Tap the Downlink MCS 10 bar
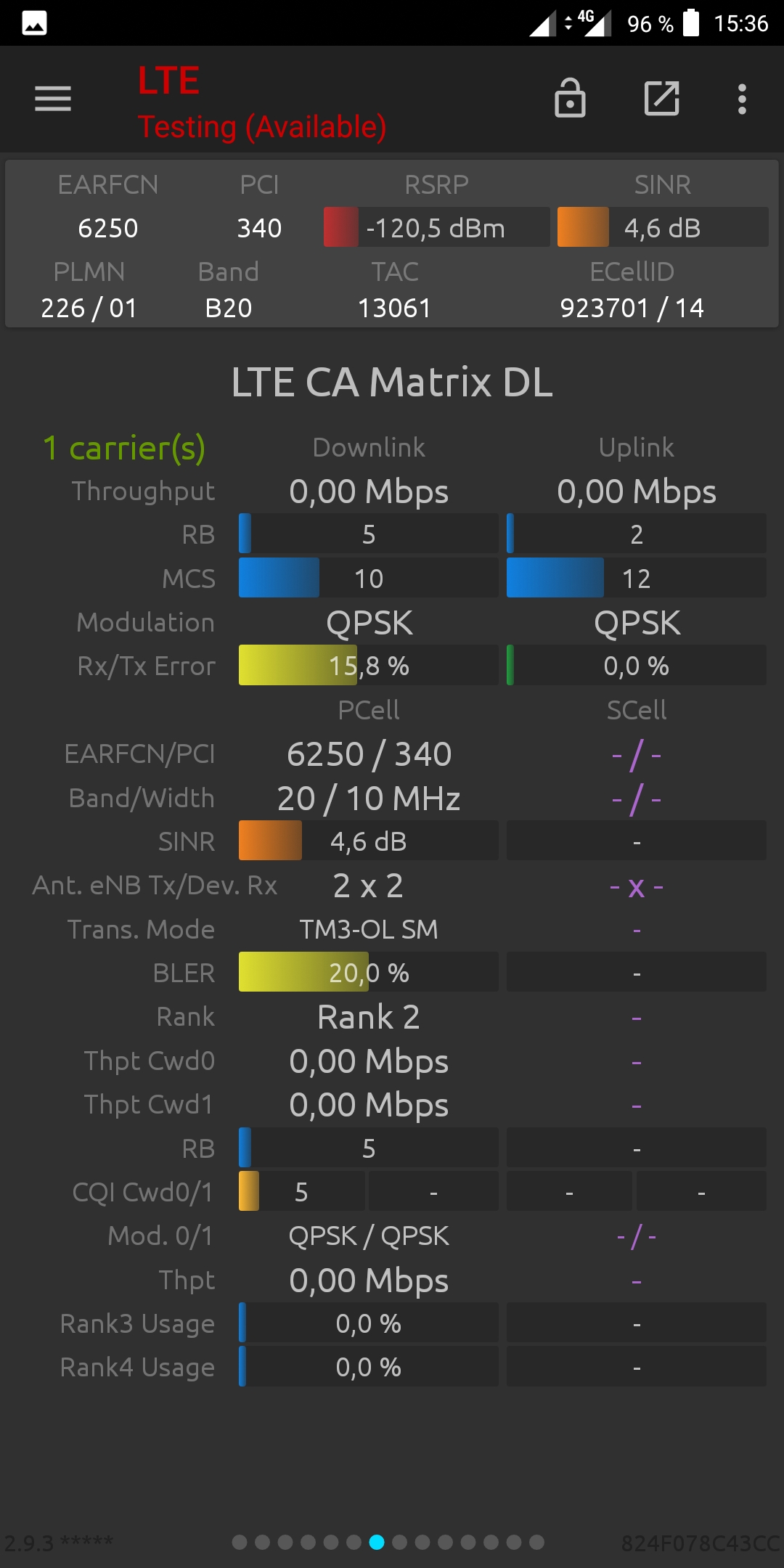Image resolution: width=784 pixels, height=1568 pixels. [x=369, y=578]
